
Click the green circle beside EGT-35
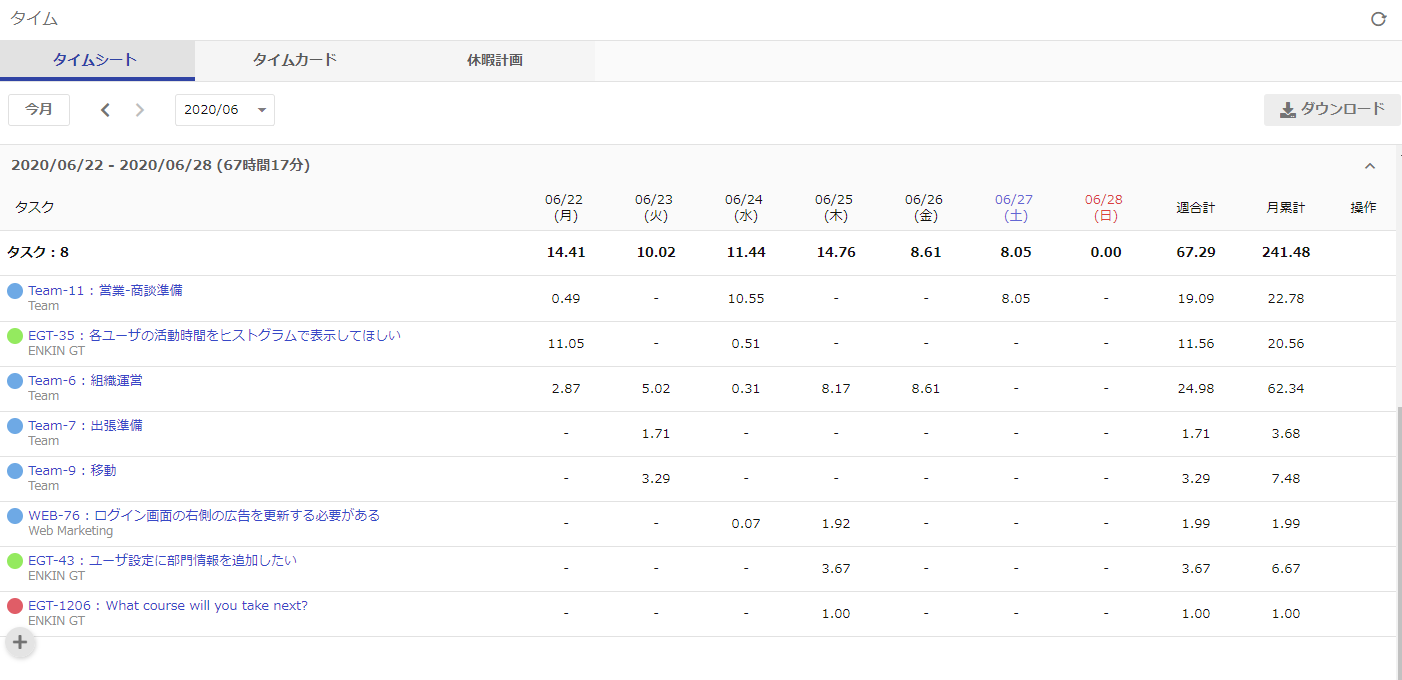coord(15,336)
